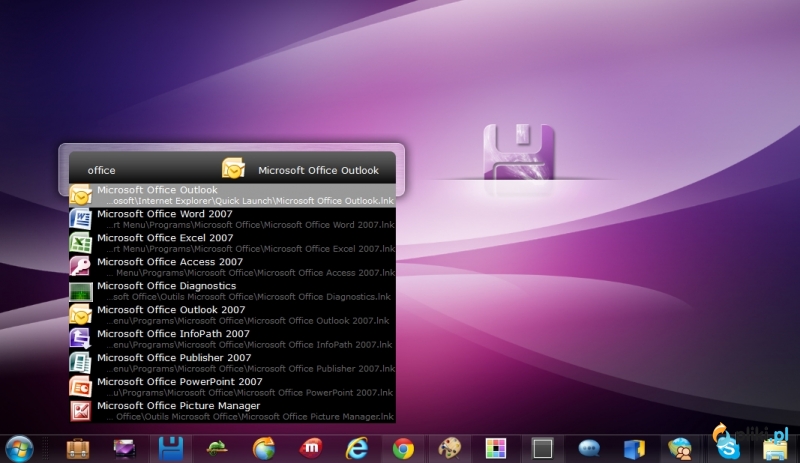Open the globe with people taskbar icon

point(680,449)
